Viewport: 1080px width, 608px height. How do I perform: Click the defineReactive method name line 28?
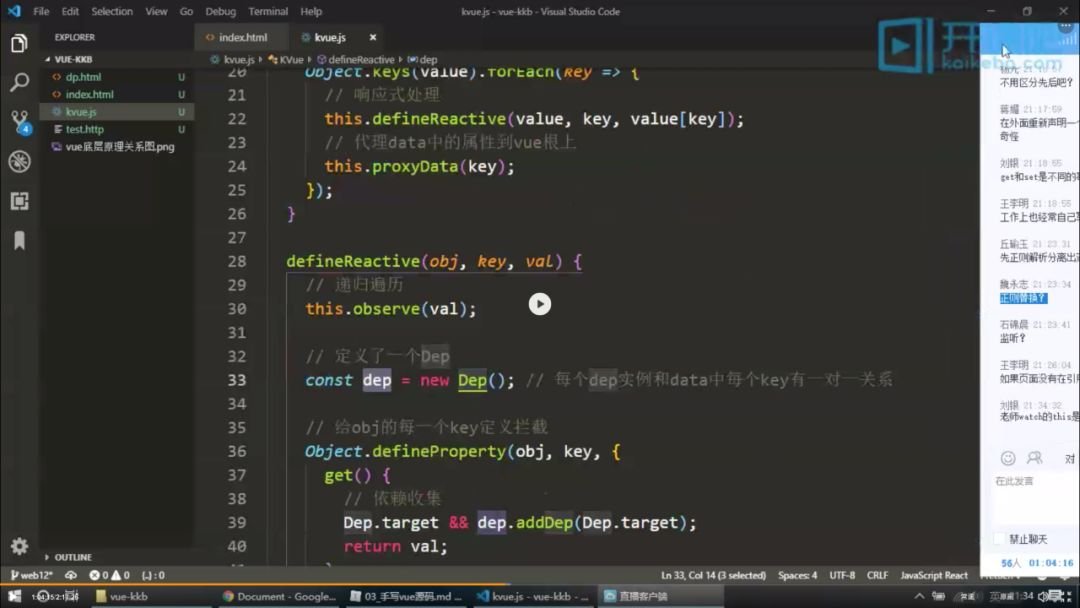(x=353, y=262)
